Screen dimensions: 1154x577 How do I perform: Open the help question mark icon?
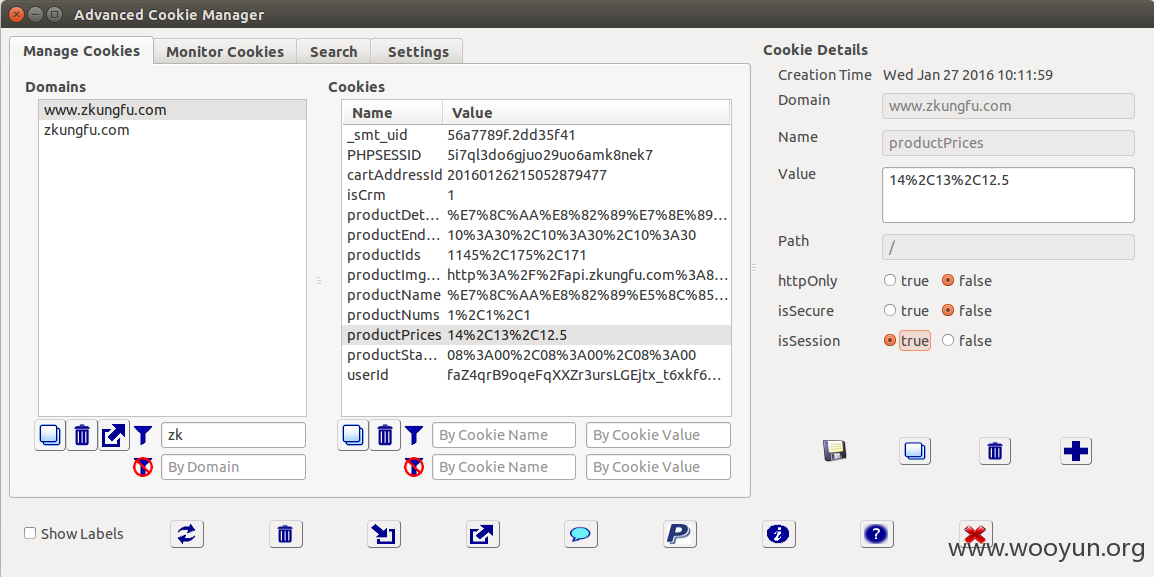point(877,534)
